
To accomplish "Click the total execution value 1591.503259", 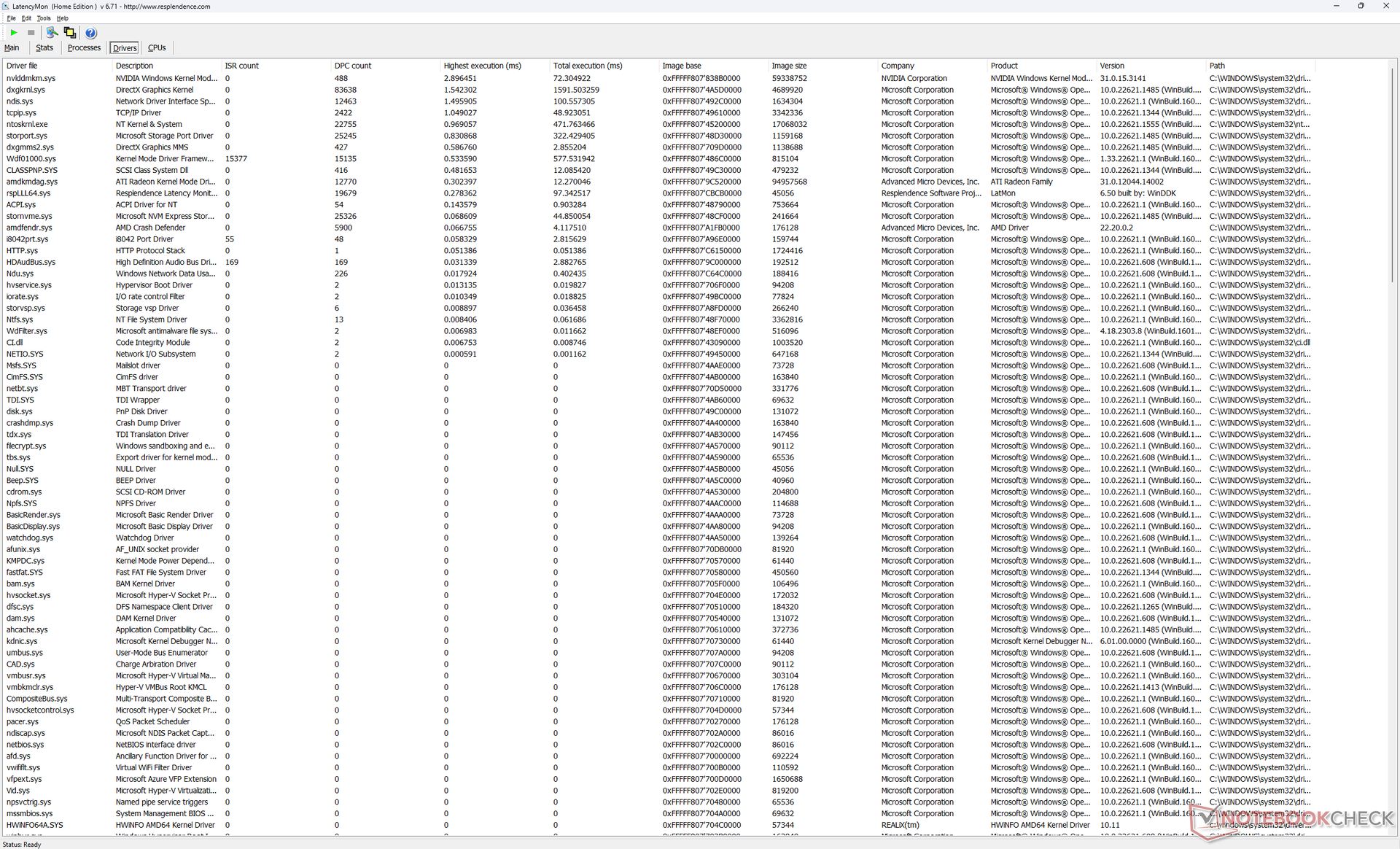I will (576, 90).
